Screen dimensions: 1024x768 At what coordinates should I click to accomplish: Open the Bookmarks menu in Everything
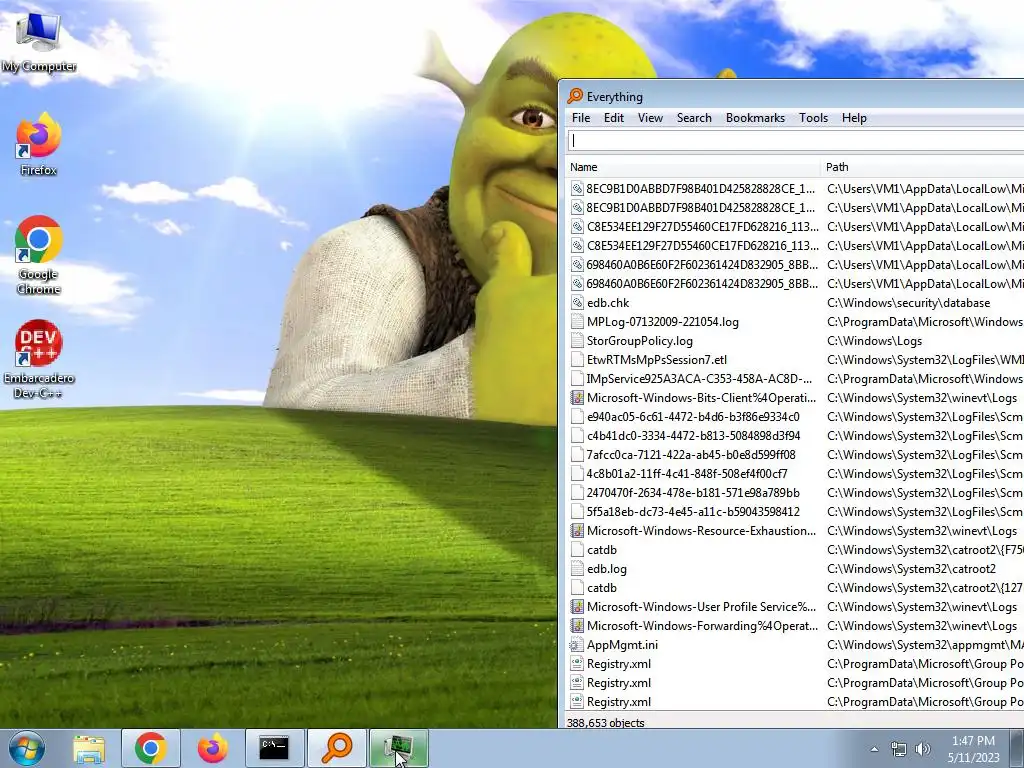click(755, 118)
